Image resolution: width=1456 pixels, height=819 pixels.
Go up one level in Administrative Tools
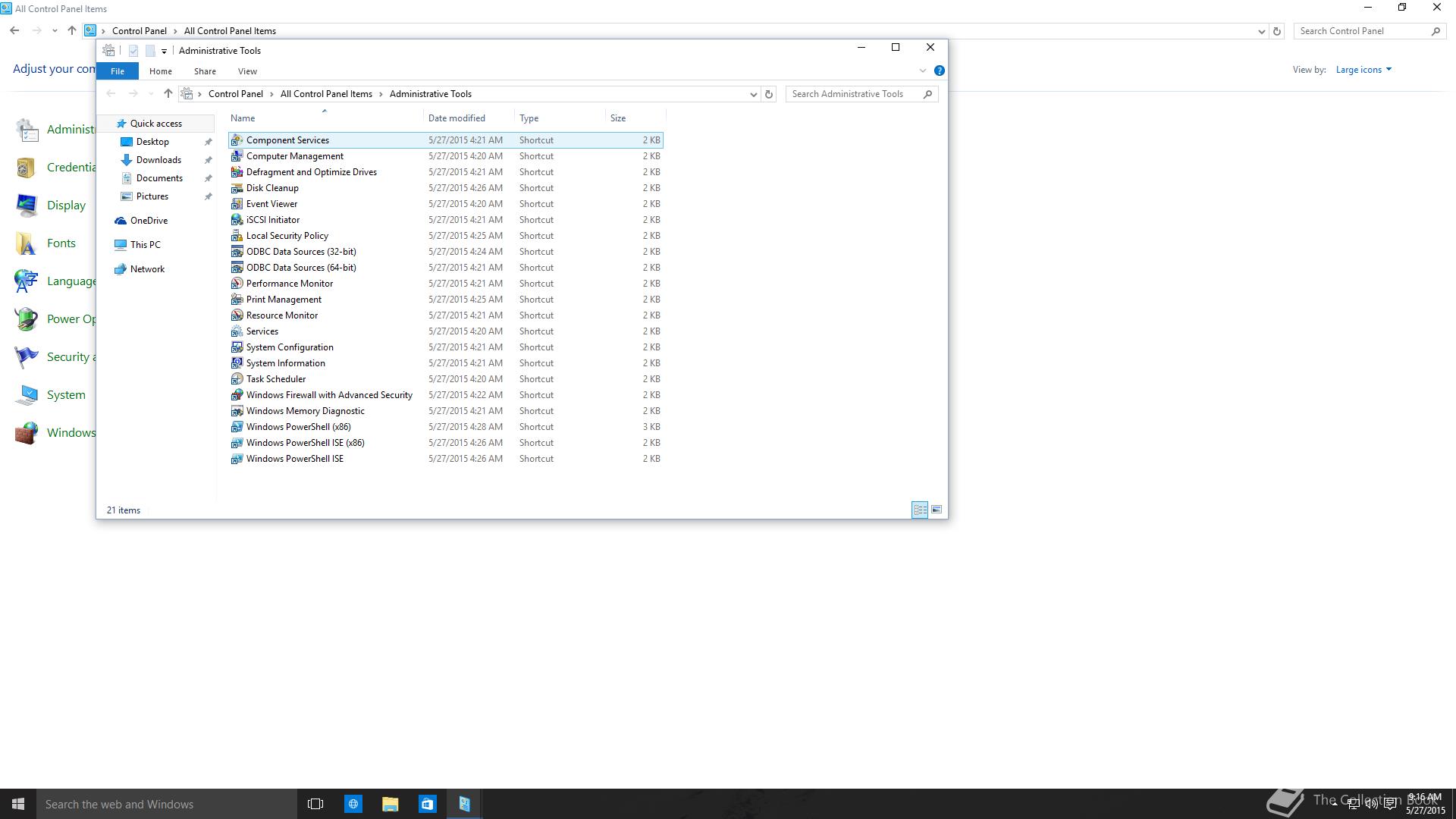click(168, 94)
